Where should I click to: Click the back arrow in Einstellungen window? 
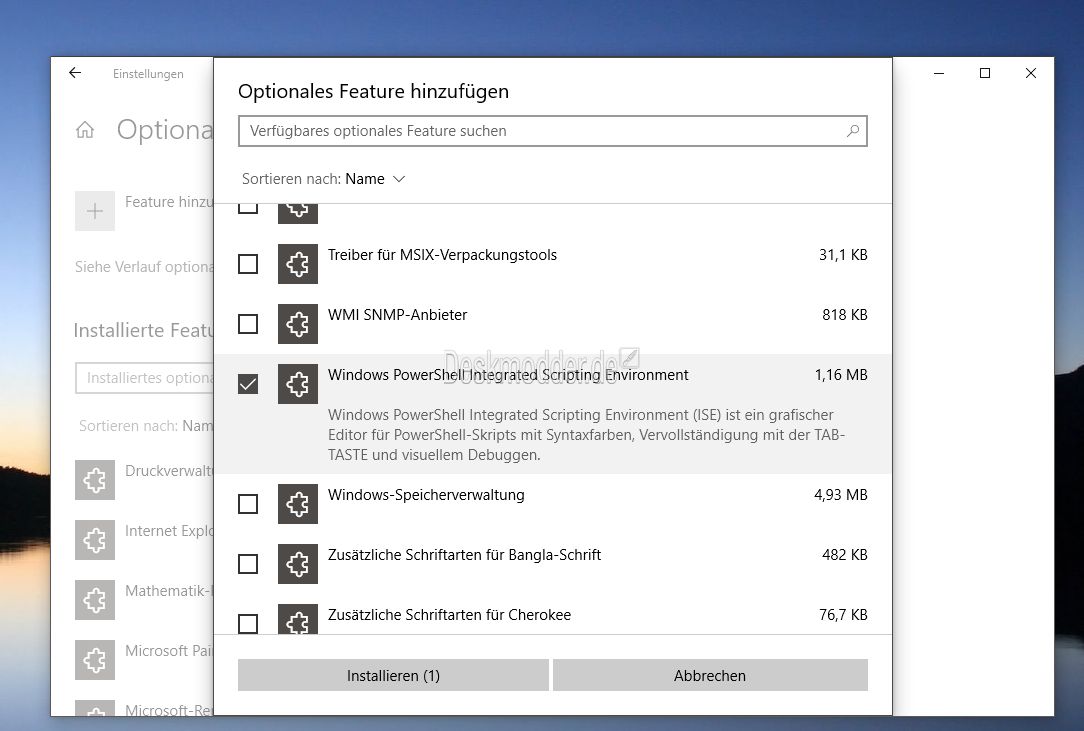75,73
